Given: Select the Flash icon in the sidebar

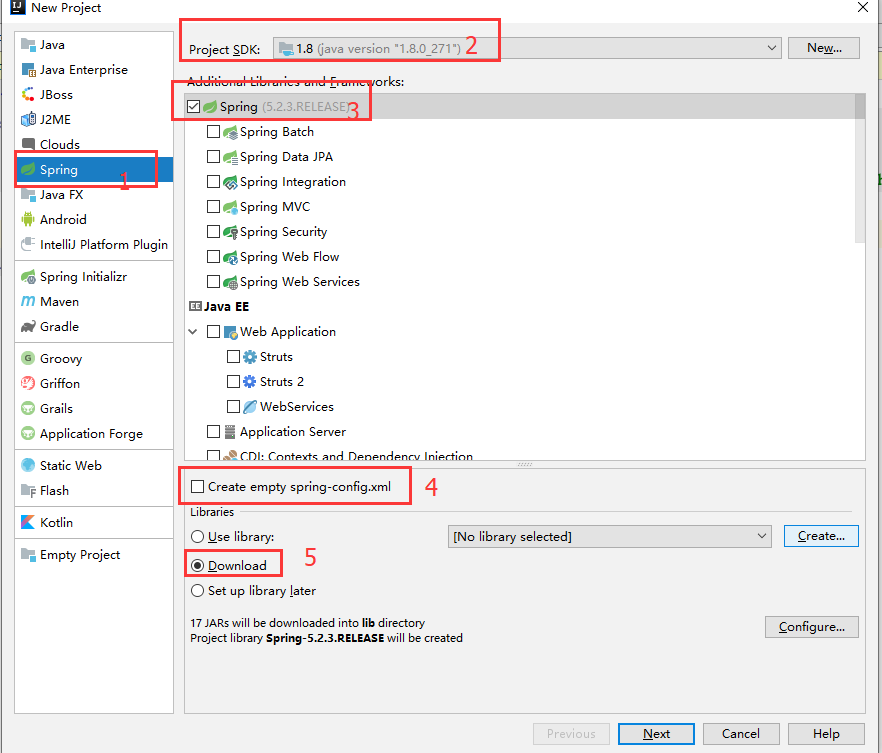Looking at the screenshot, I should [x=28, y=490].
